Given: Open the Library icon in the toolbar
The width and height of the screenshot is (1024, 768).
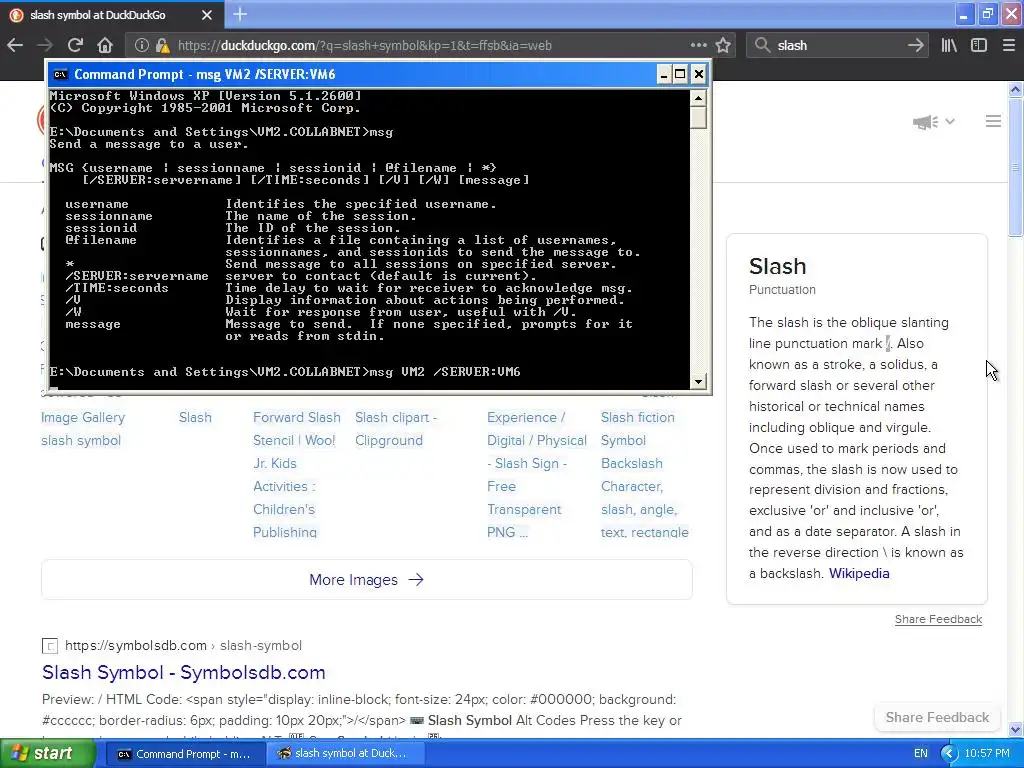Looking at the screenshot, I should click(949, 45).
